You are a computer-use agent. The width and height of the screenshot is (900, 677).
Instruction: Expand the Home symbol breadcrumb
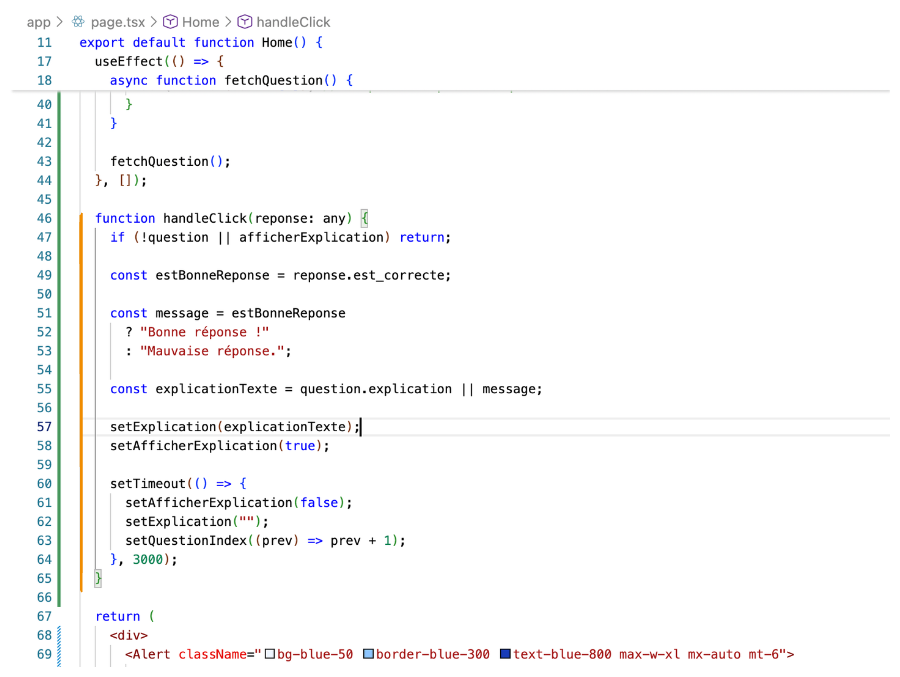coord(200,22)
